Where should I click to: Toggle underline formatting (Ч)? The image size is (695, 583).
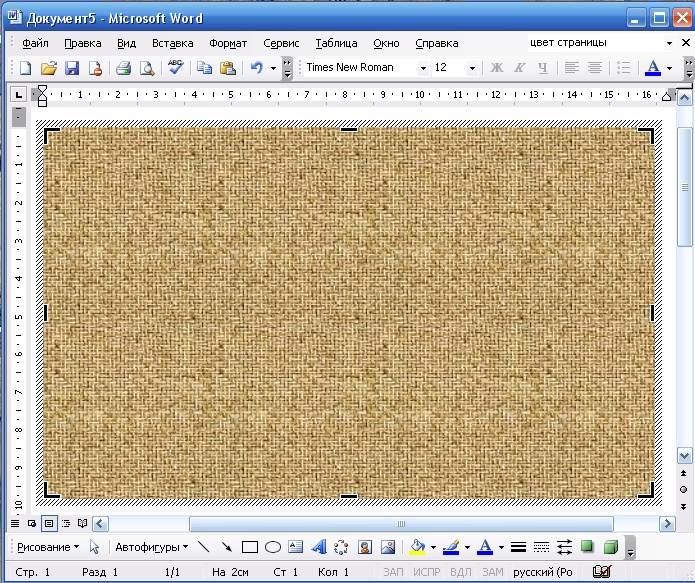click(x=542, y=68)
